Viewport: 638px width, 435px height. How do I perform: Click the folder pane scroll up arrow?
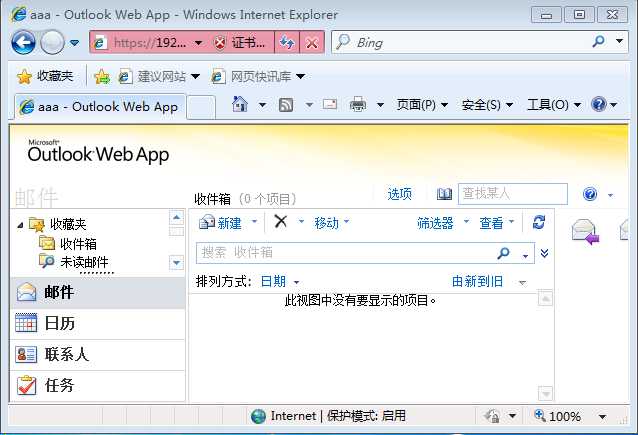click(176, 218)
